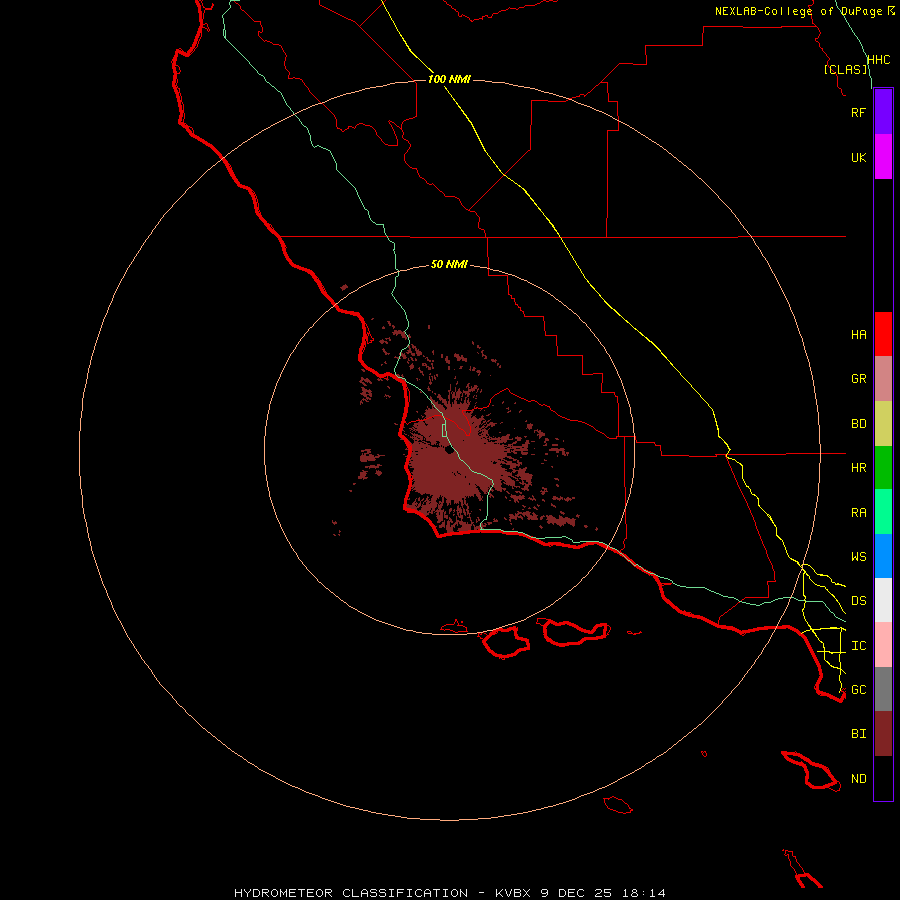Click the RA legend label
900x900 pixels.
(858, 513)
